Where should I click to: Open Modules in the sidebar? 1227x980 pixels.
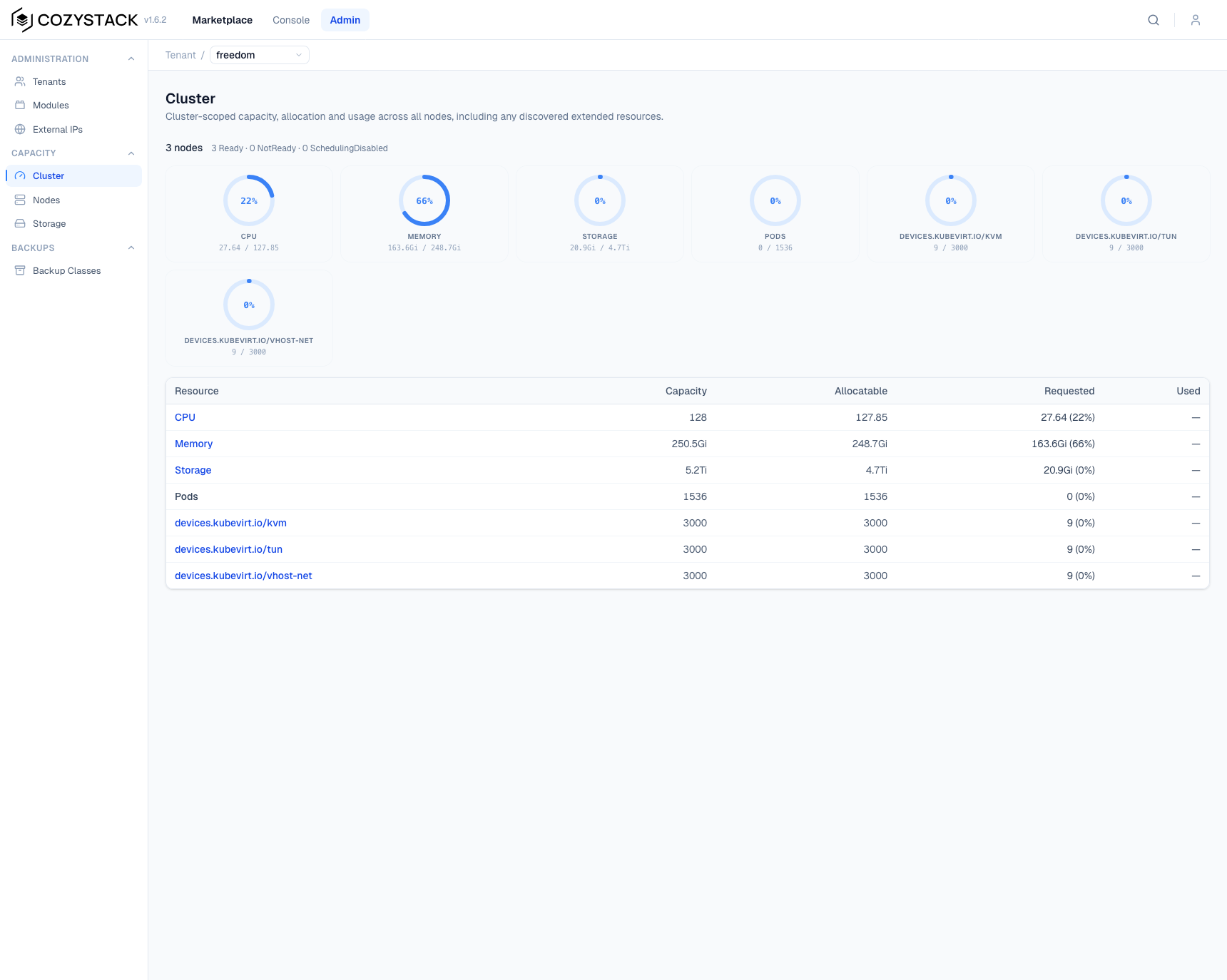73,105
